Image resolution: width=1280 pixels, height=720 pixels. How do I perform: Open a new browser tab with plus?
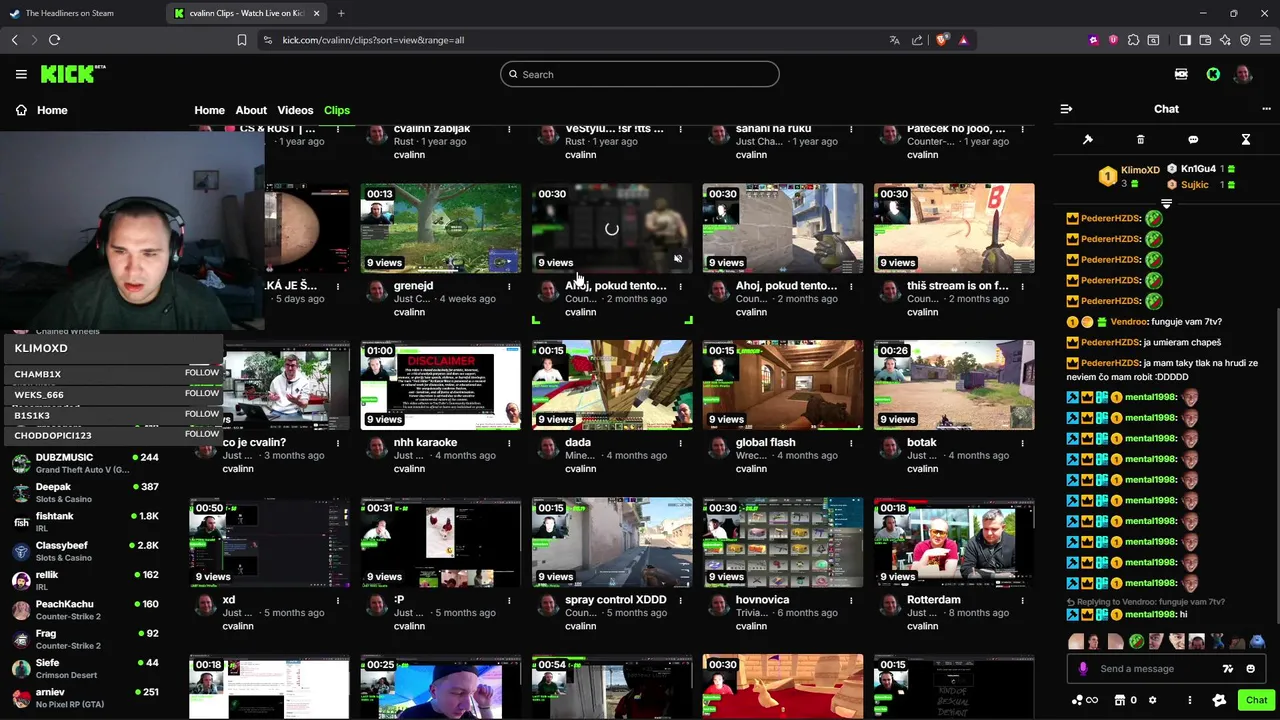click(x=341, y=13)
